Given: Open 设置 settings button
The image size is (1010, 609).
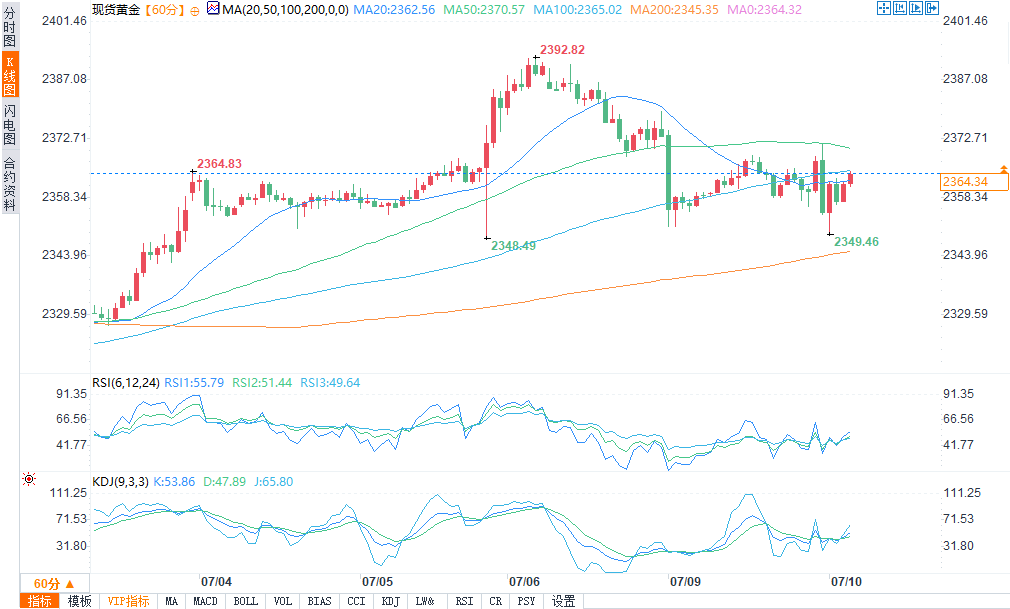Looking at the screenshot, I should pos(564,601).
